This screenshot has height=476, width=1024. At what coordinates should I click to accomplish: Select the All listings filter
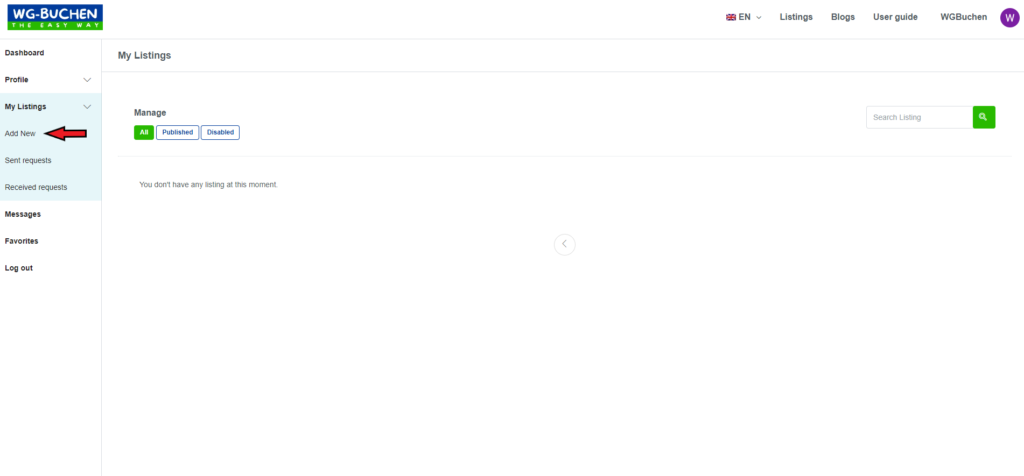pyautogui.click(x=144, y=133)
